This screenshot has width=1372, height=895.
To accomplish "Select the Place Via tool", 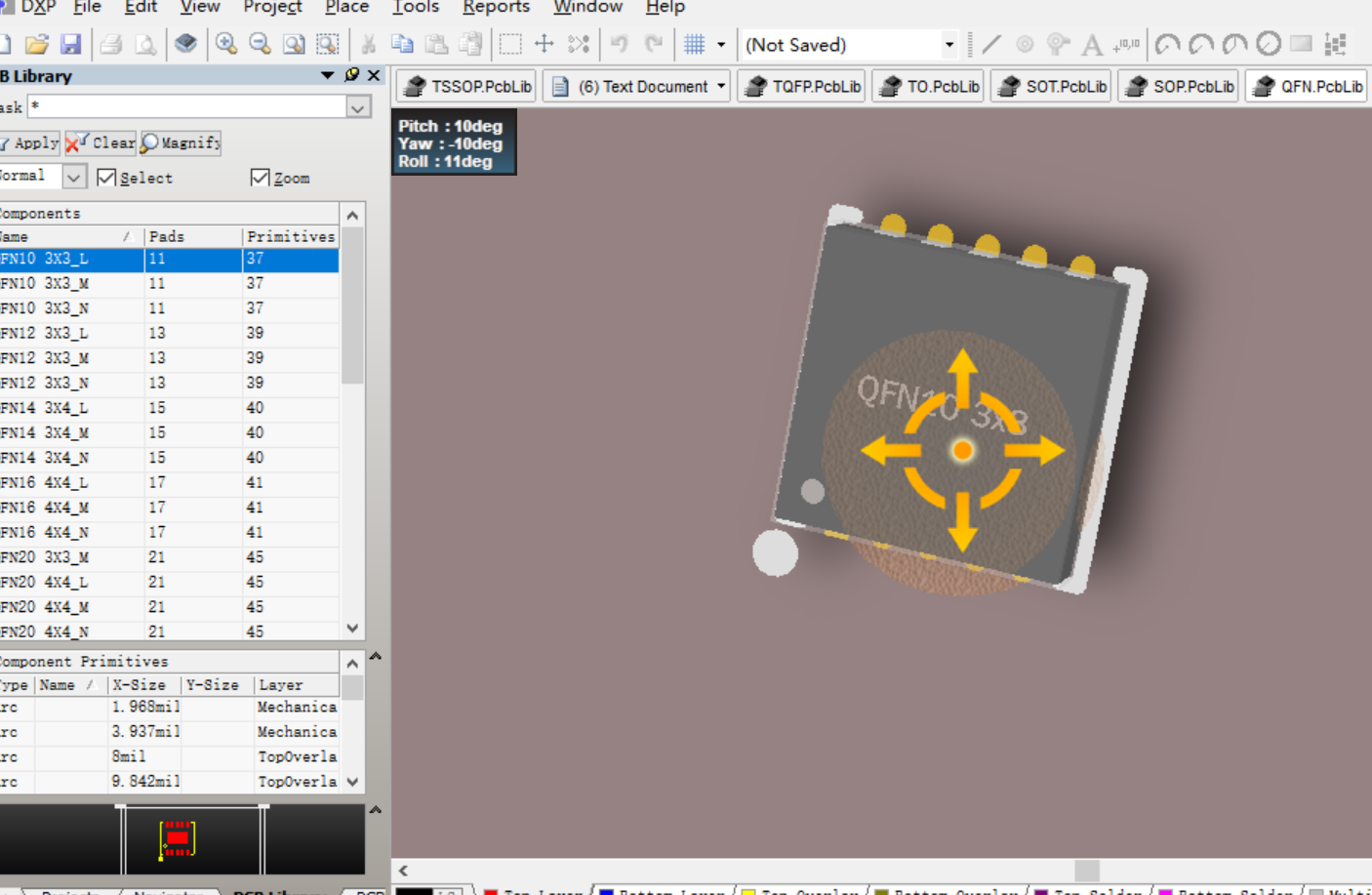I will [x=1058, y=44].
